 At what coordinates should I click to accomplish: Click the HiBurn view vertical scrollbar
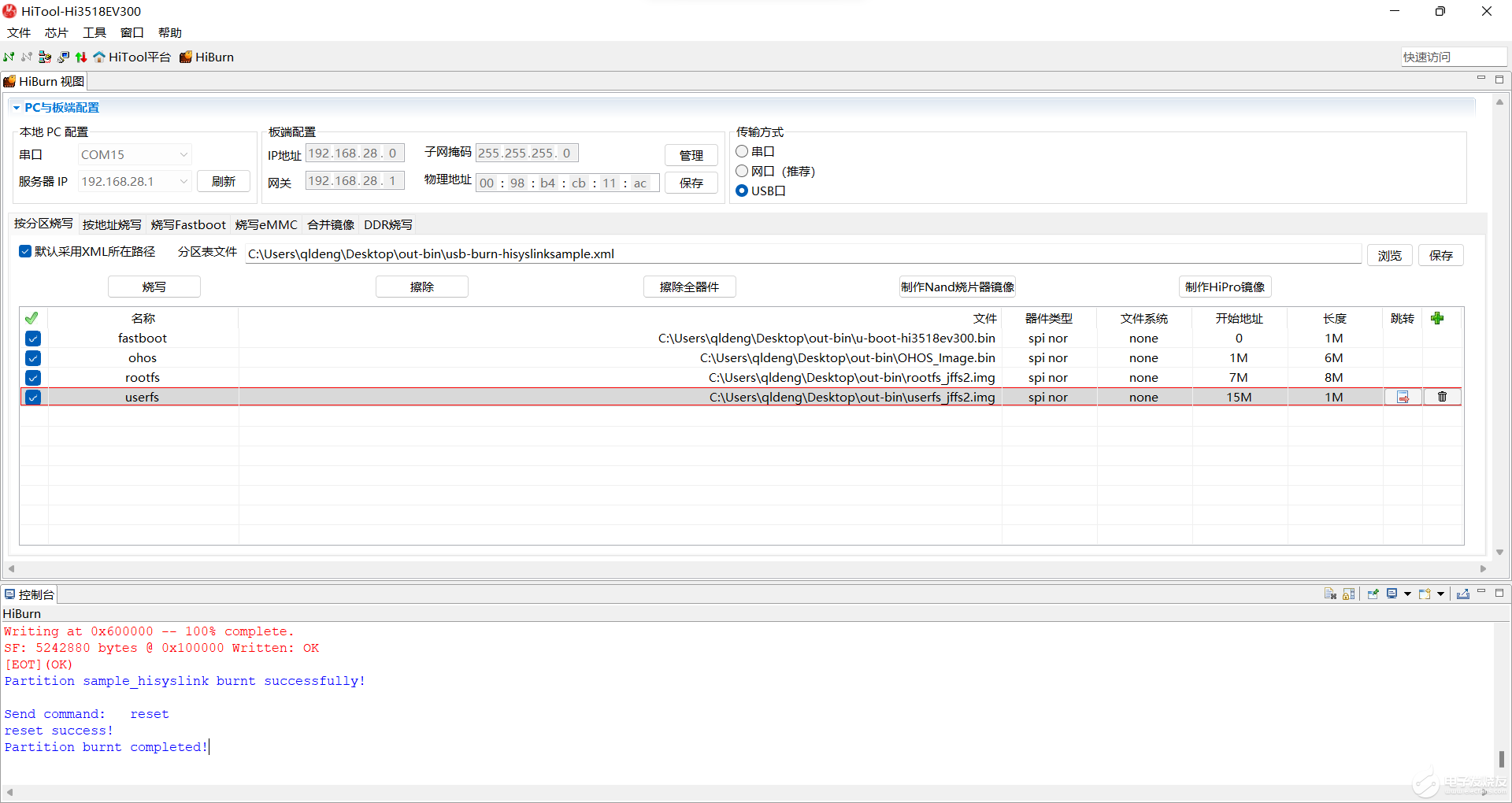coord(1499,327)
